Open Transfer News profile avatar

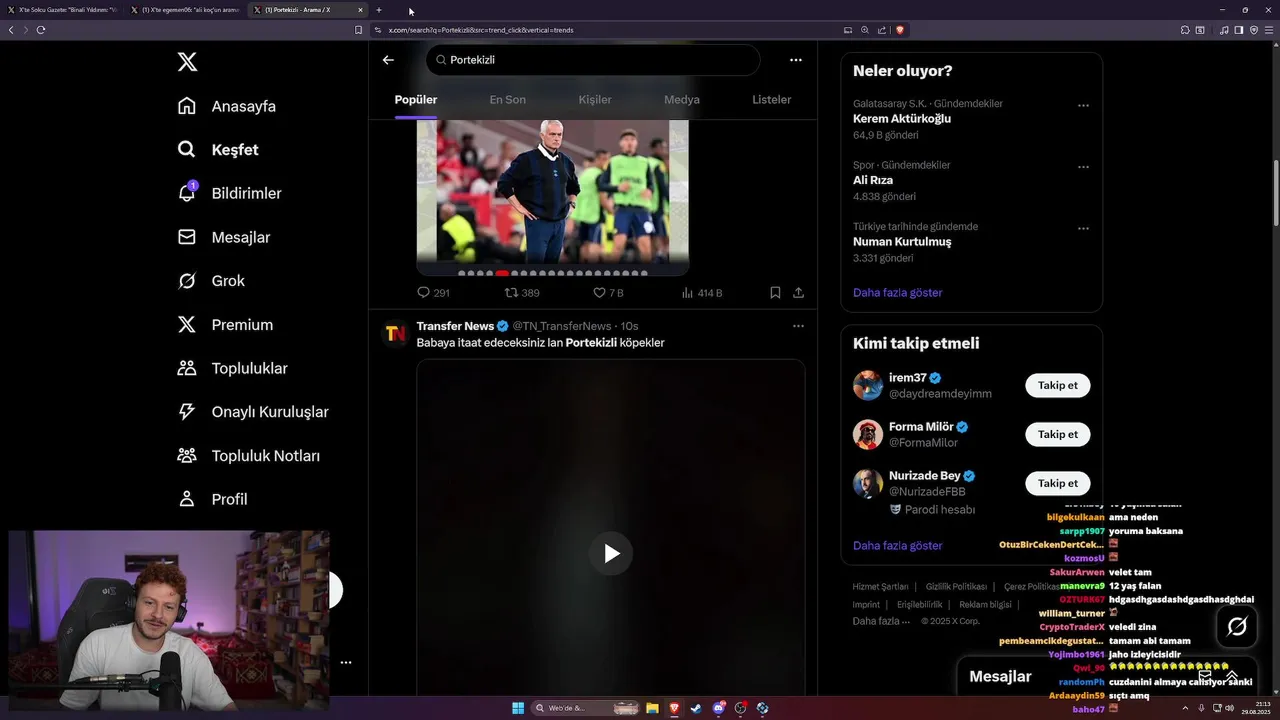click(x=395, y=334)
